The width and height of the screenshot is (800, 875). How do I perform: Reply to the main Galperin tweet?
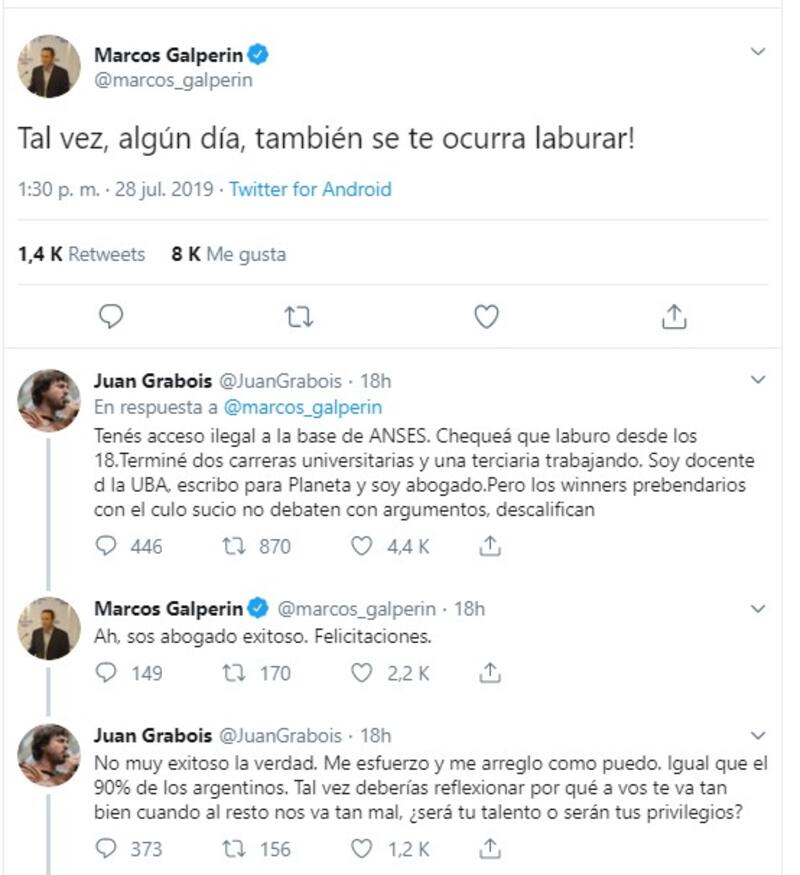112,317
